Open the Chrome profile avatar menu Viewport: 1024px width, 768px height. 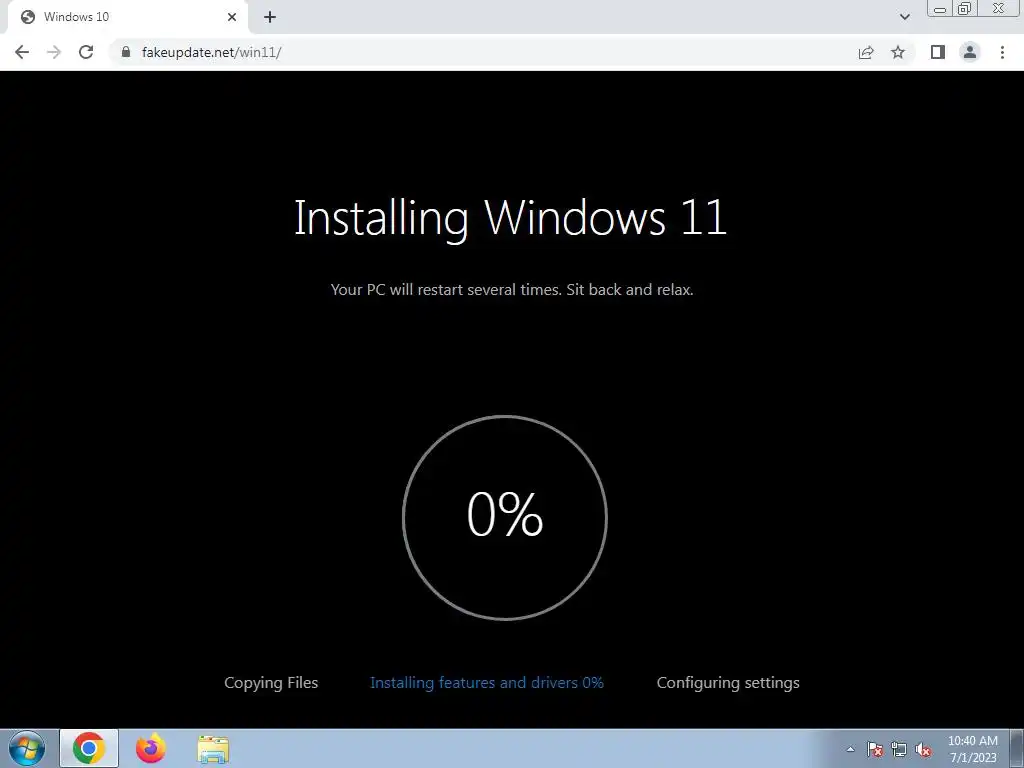[x=970, y=52]
